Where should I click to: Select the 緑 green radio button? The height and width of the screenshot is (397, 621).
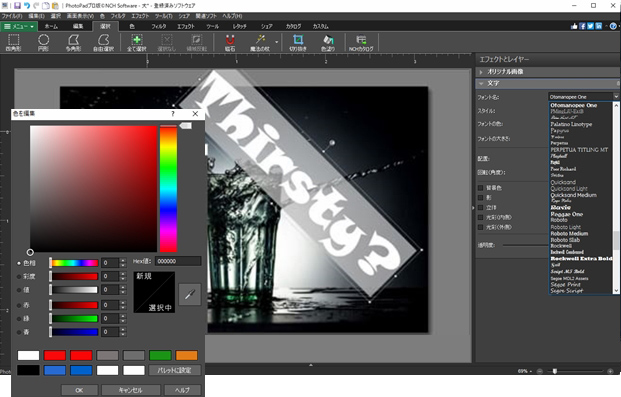(19, 319)
